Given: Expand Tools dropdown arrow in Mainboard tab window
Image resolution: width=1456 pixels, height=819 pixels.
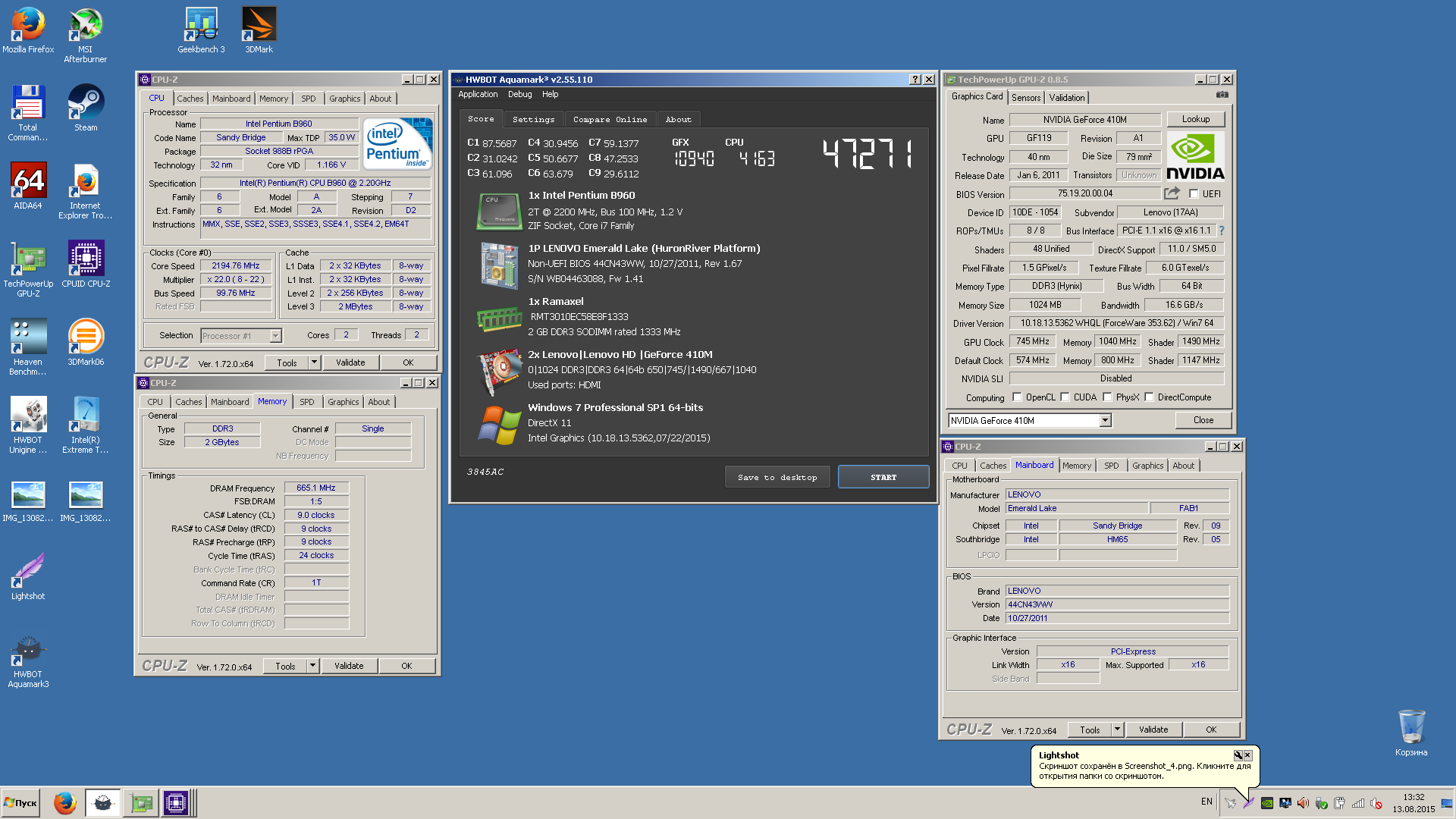Looking at the screenshot, I should tap(1117, 730).
